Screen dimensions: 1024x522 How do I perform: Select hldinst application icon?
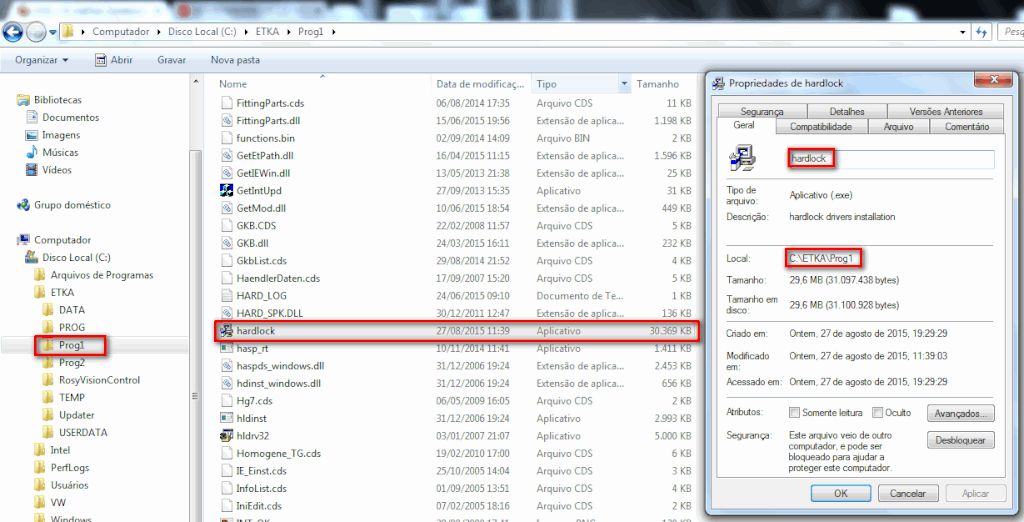(x=227, y=418)
